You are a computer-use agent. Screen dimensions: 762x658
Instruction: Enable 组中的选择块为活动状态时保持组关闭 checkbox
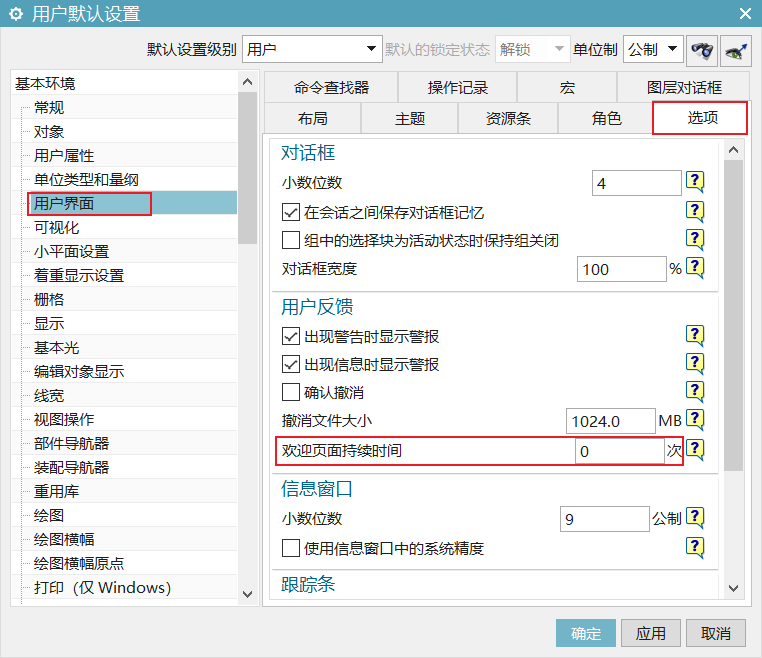click(x=291, y=240)
